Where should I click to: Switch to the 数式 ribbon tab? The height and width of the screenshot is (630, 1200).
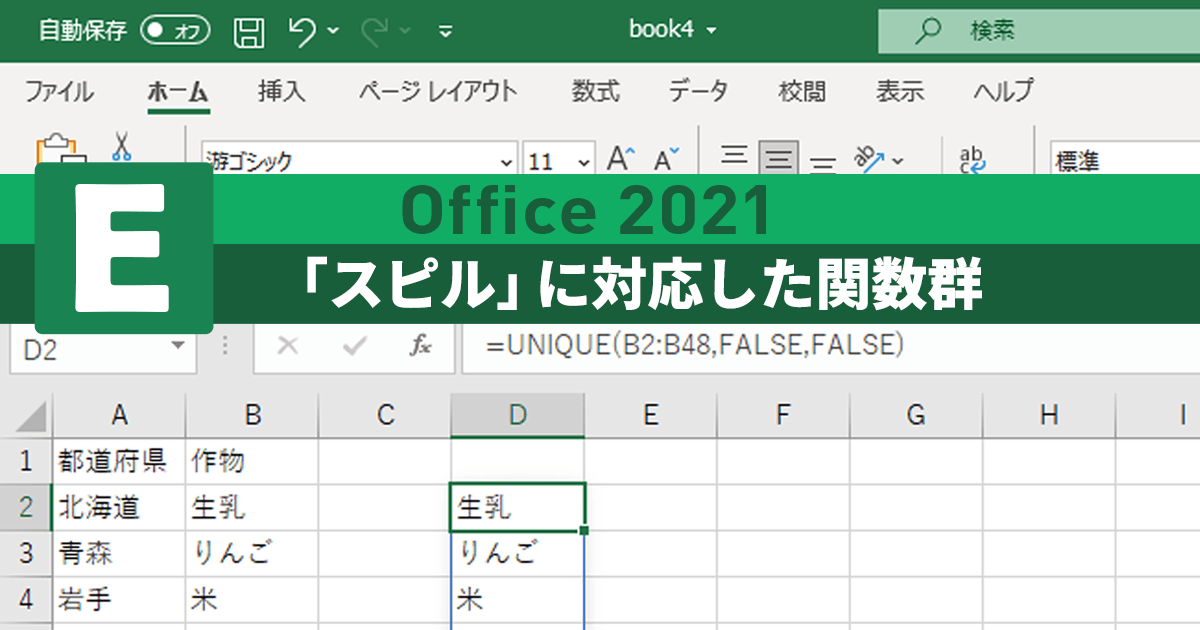pyautogui.click(x=596, y=92)
